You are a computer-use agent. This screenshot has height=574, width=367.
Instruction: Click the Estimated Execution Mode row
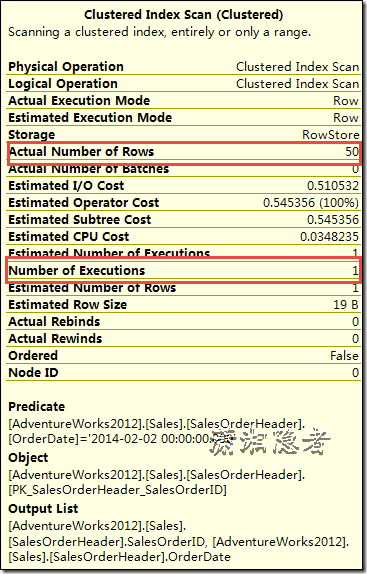183,118
